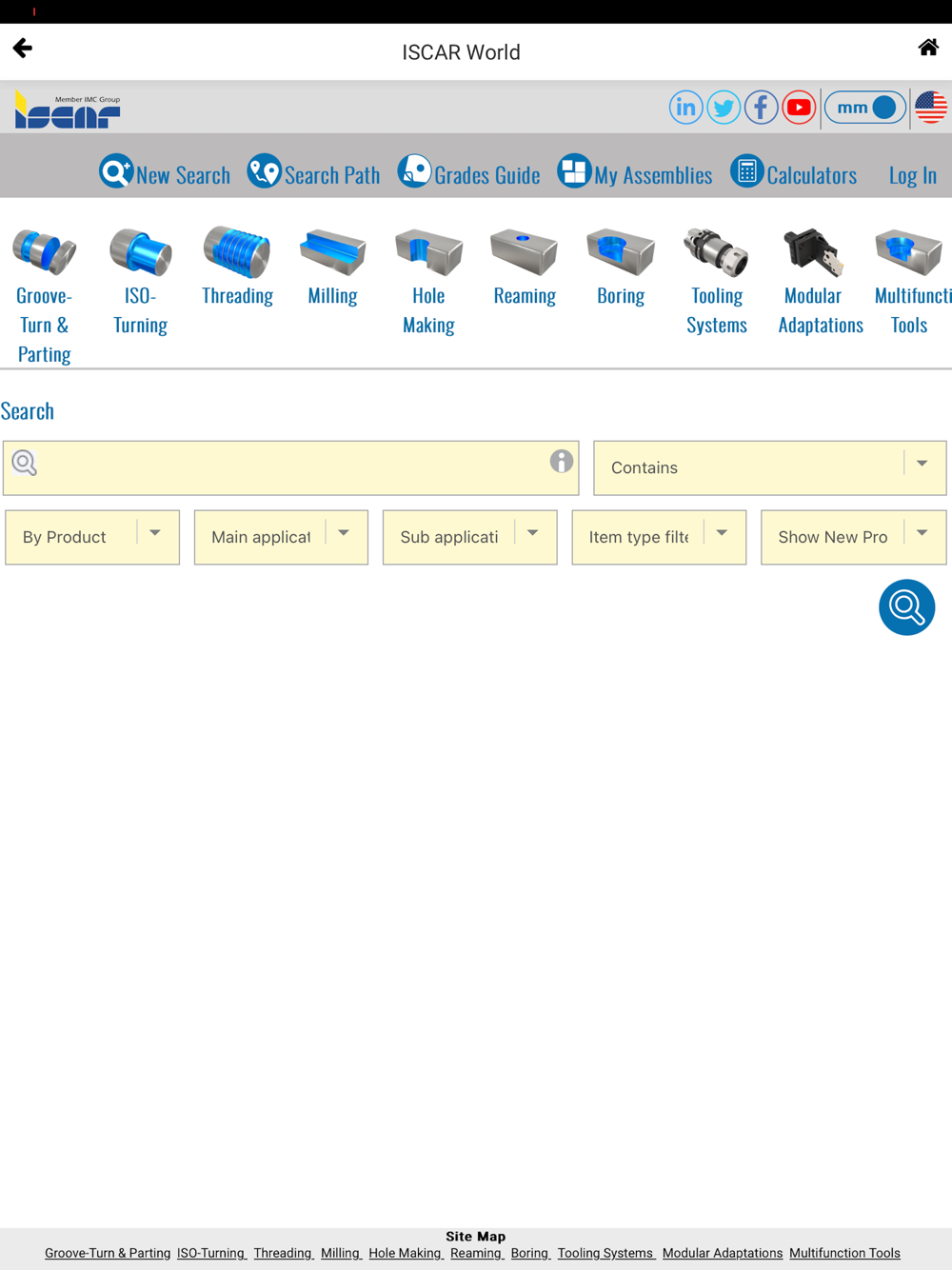Screen dimensions: 952x1270
Task: Go back with the arrow icon
Action: [23, 48]
